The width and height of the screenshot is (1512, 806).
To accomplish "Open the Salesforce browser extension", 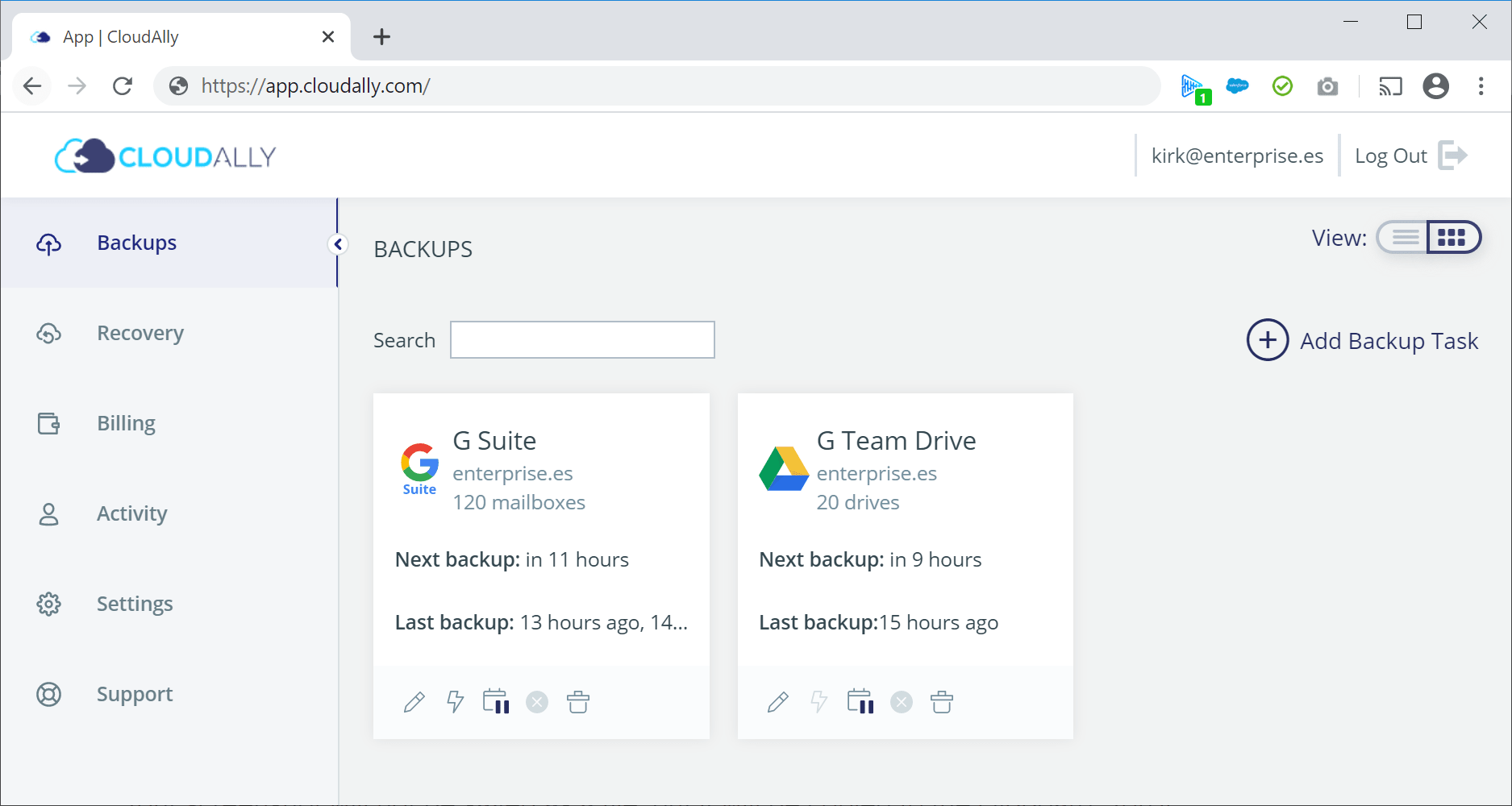I will pos(1237,85).
